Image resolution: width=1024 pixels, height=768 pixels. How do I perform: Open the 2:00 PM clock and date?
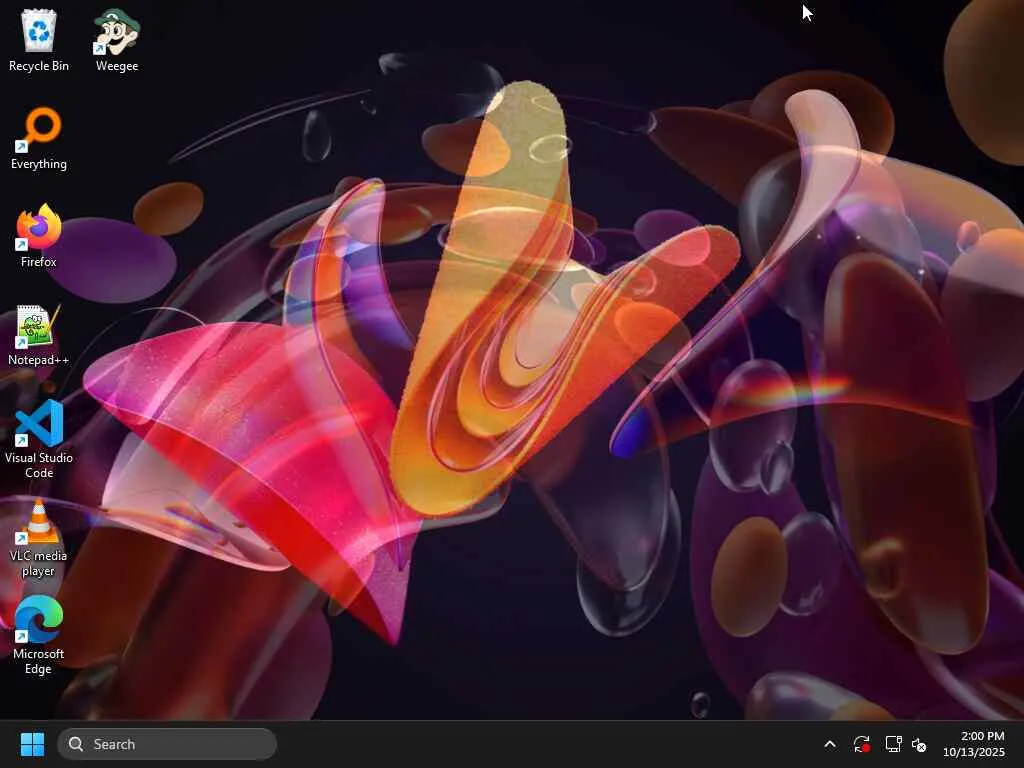[x=974, y=744]
